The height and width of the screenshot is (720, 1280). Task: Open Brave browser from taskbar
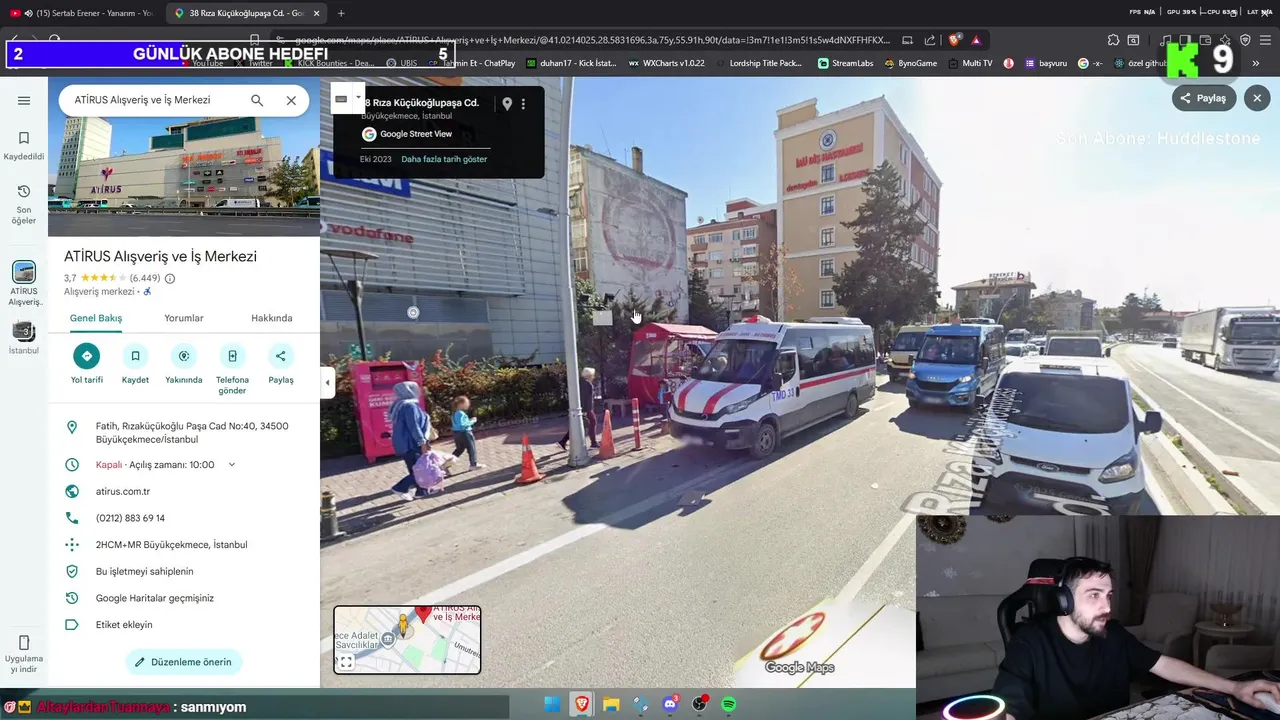[582, 705]
